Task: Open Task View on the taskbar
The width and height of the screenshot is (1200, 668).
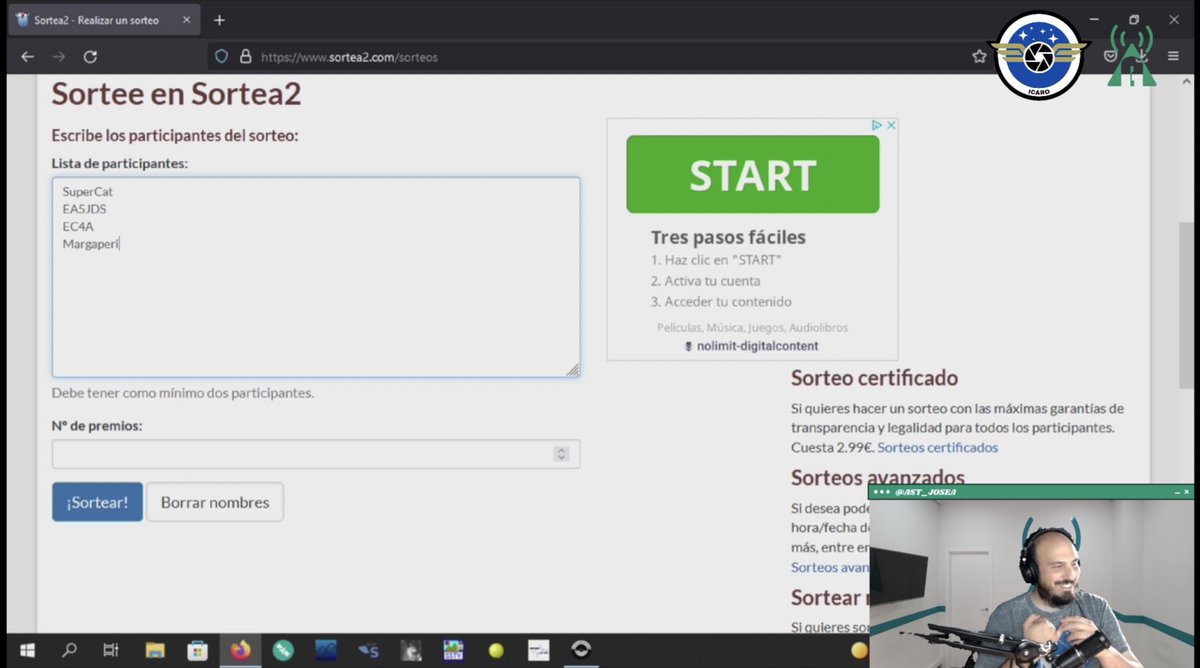Action: coord(111,650)
